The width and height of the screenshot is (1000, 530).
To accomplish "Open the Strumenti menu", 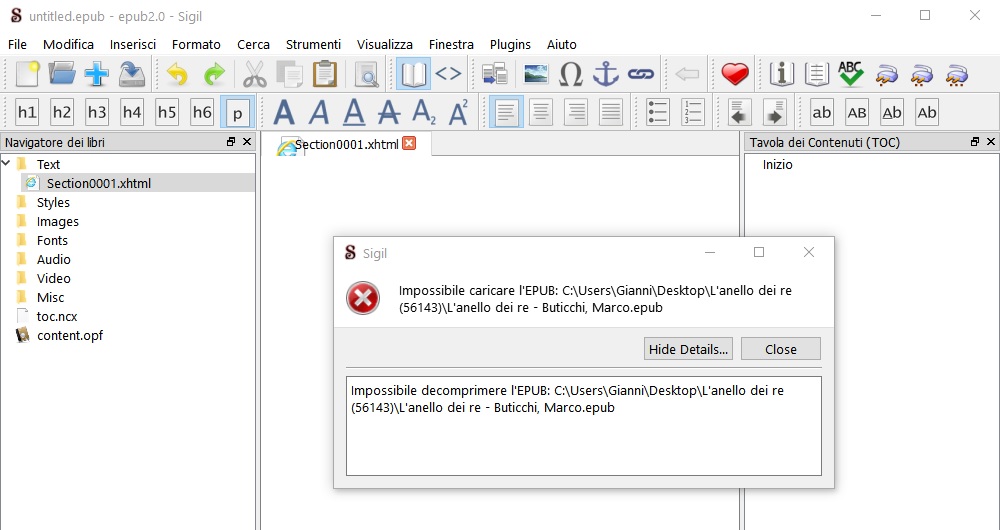I will 313,45.
